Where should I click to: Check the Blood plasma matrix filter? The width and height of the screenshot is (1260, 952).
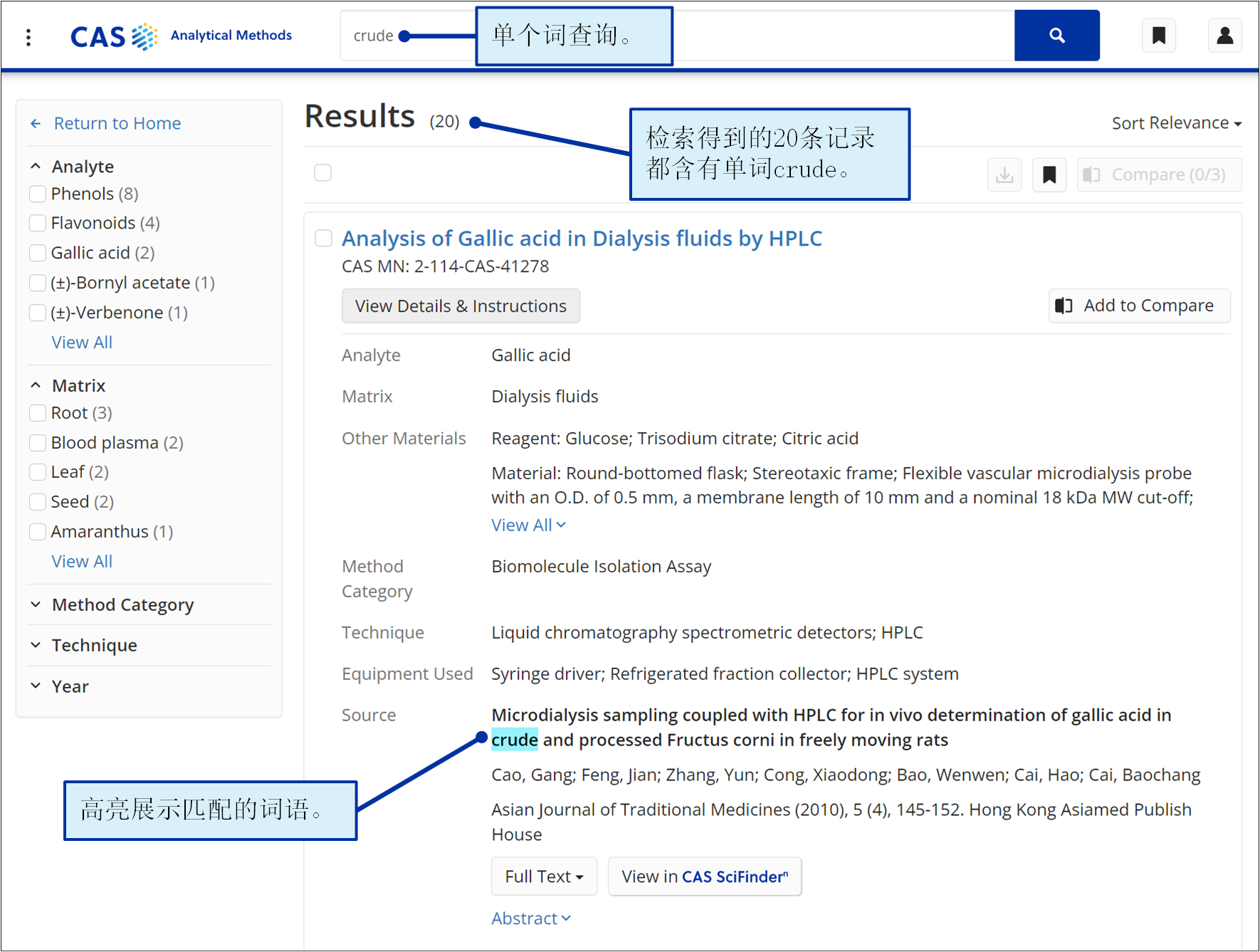point(38,443)
